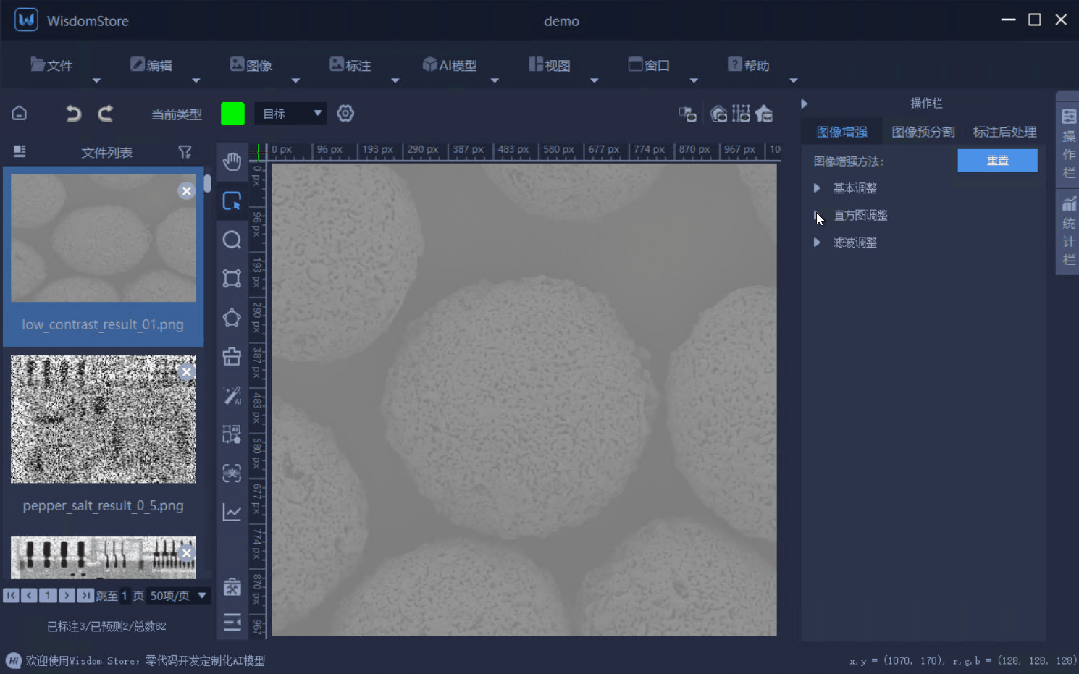Click the grid lines visibility icon

741,114
